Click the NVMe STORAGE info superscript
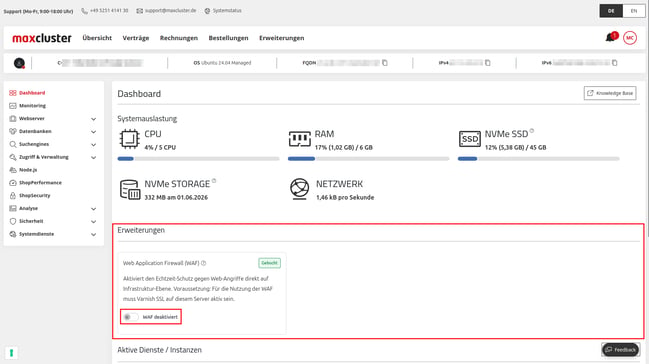Image resolution: width=649 pixels, height=364 pixels. (214, 181)
